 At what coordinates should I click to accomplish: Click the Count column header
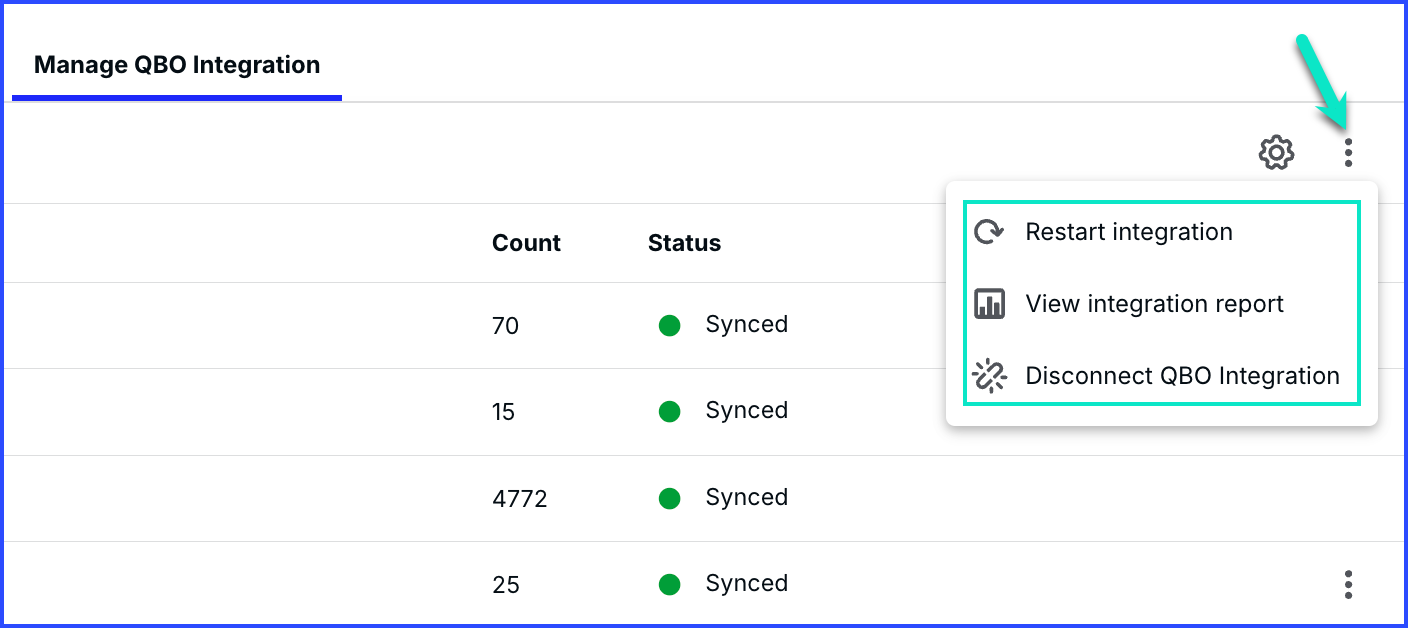(526, 243)
